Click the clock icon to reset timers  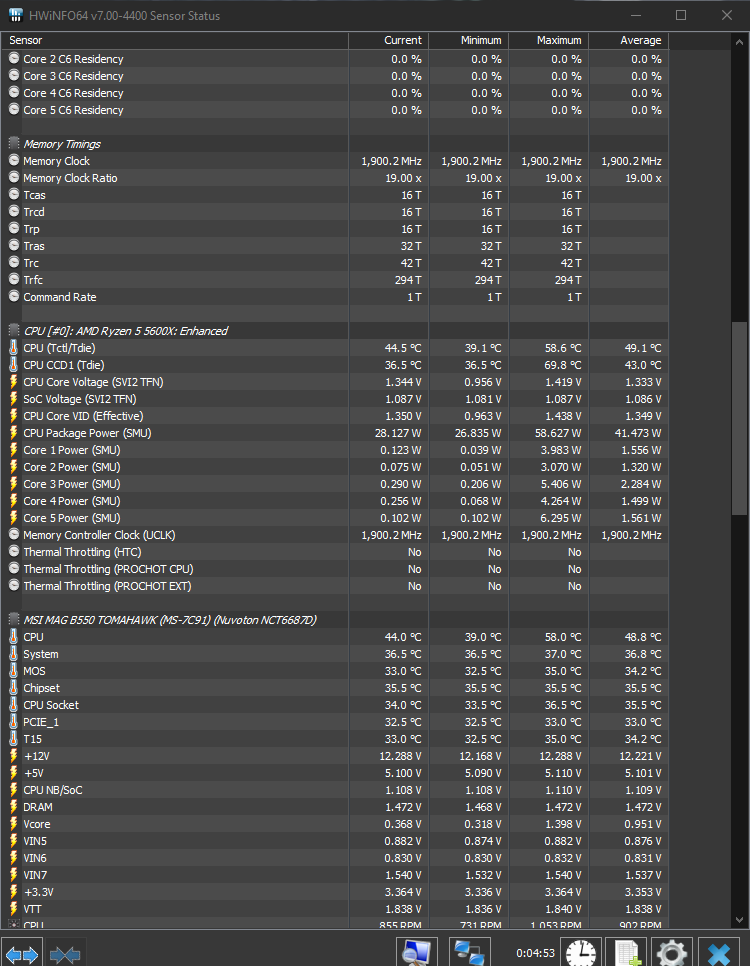(580, 951)
